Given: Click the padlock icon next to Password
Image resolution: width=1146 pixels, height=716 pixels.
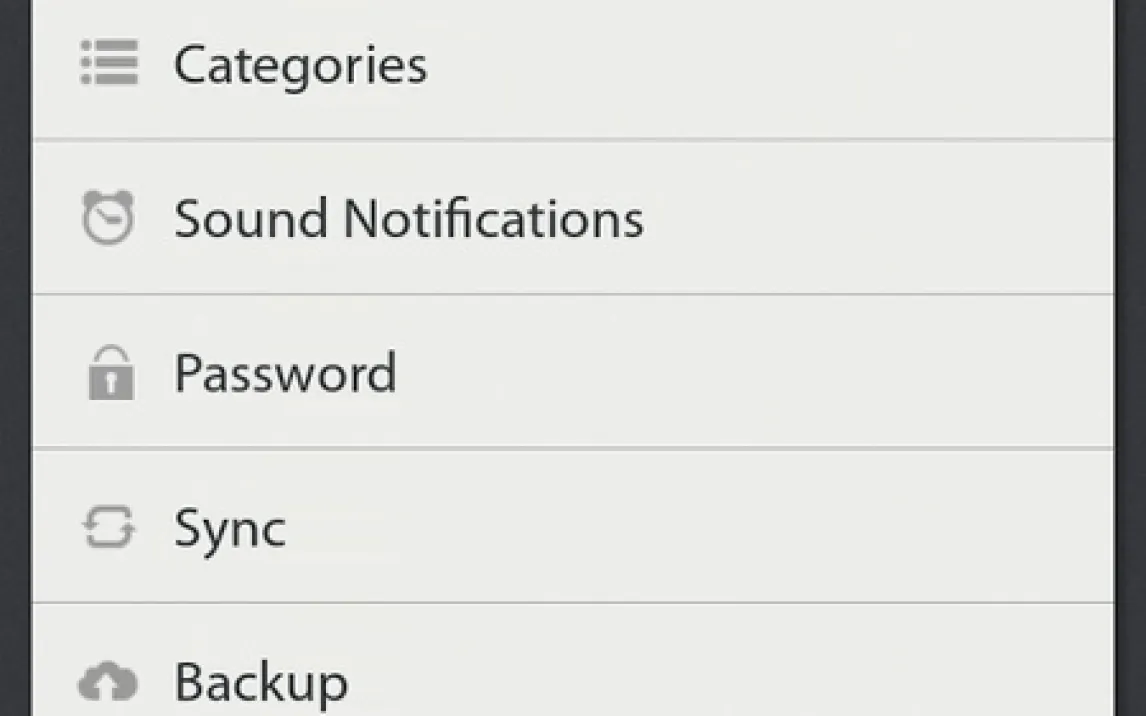Looking at the screenshot, I should tap(110, 373).
